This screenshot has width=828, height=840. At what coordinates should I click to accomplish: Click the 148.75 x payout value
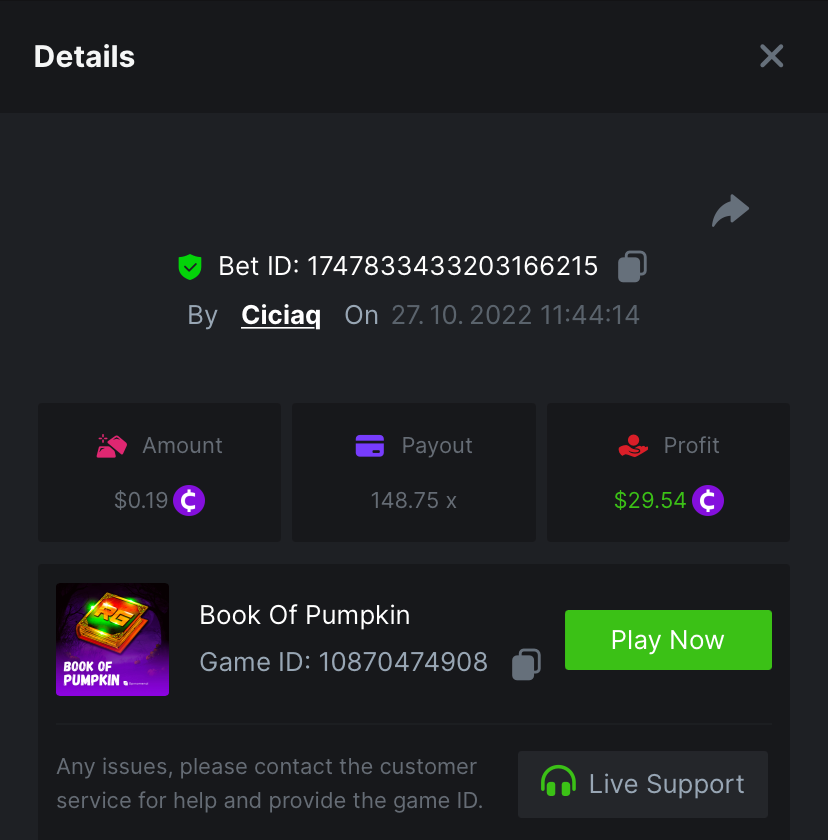coord(413,500)
